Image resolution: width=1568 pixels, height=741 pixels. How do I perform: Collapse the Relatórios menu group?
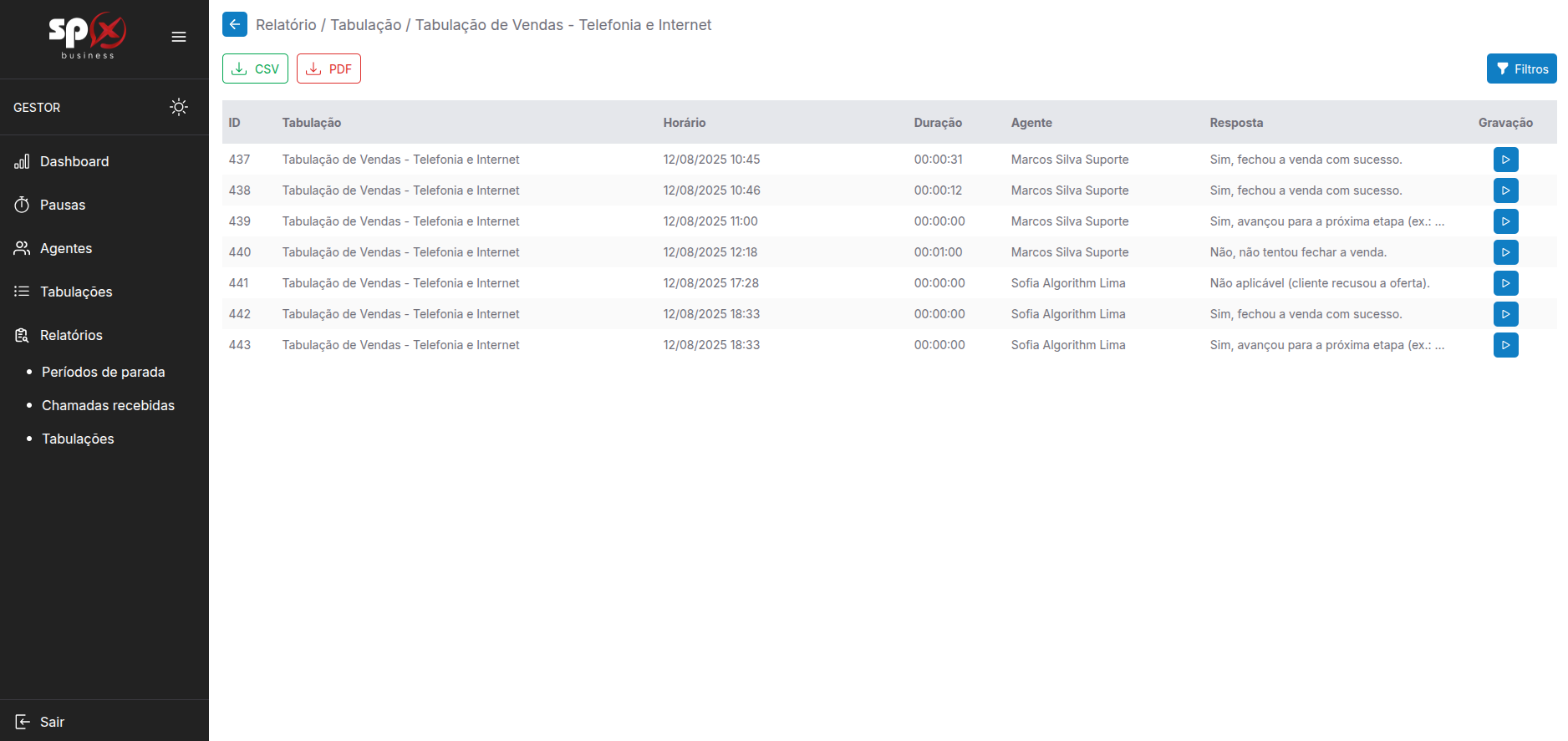coord(71,335)
